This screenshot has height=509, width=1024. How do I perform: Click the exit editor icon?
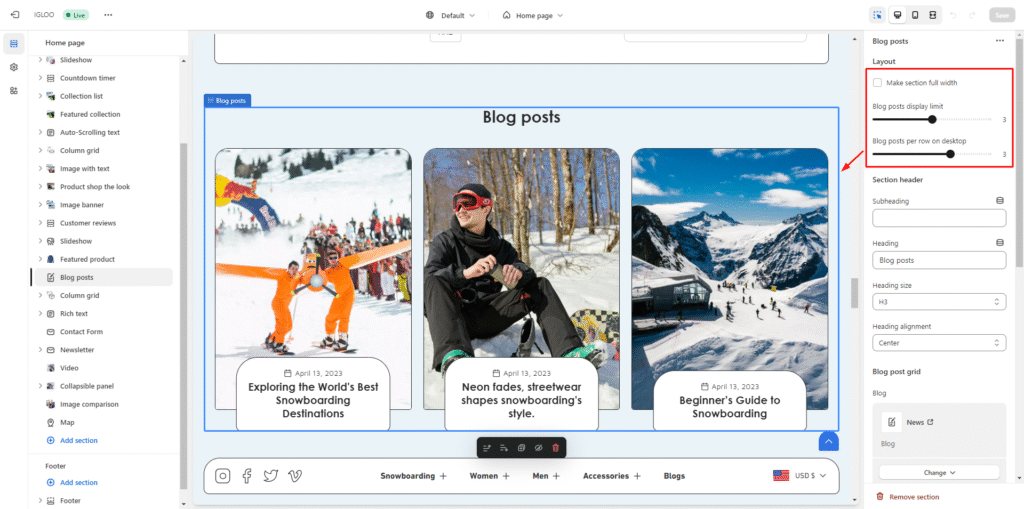click(14, 15)
